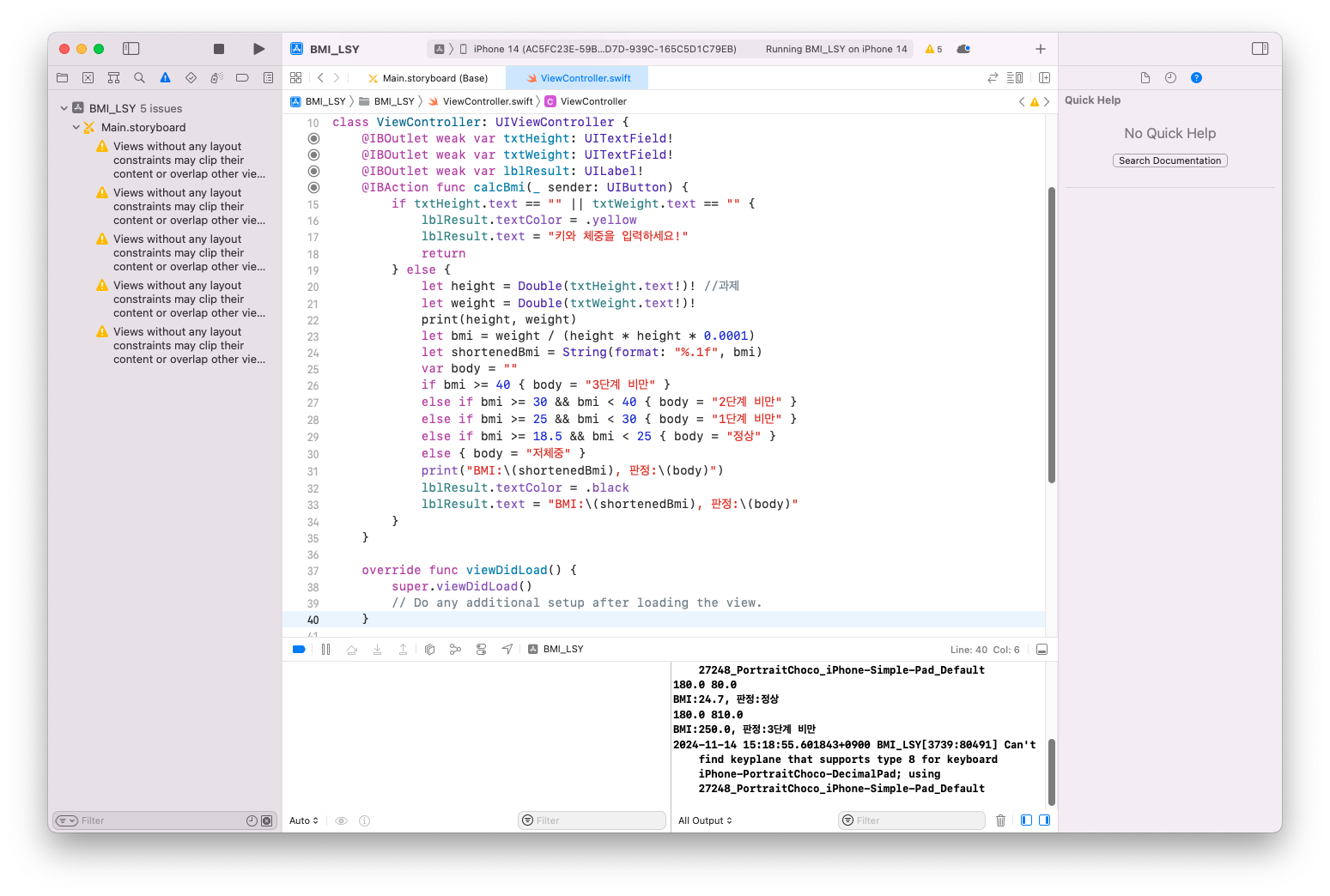The image size is (1330, 896).
Task: Click the Run play button
Action: tap(258, 49)
